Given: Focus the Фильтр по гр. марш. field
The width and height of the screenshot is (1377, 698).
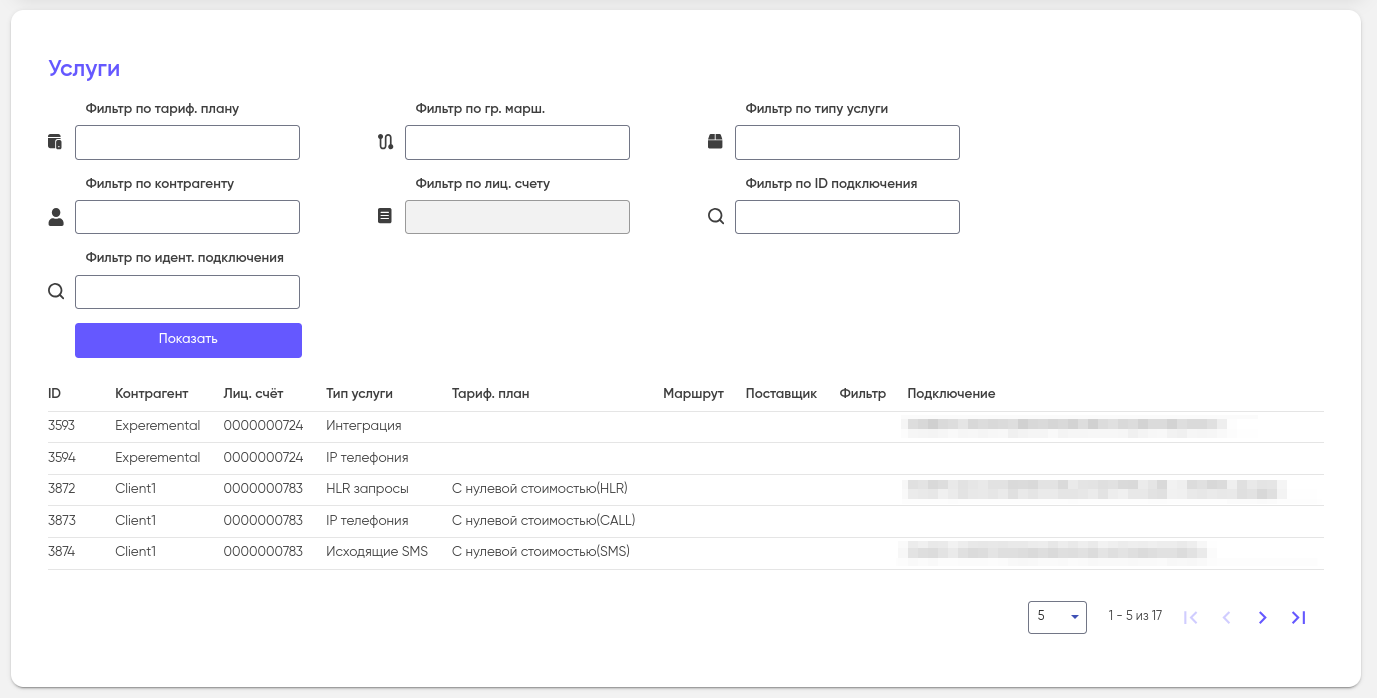Looking at the screenshot, I should 517,143.
